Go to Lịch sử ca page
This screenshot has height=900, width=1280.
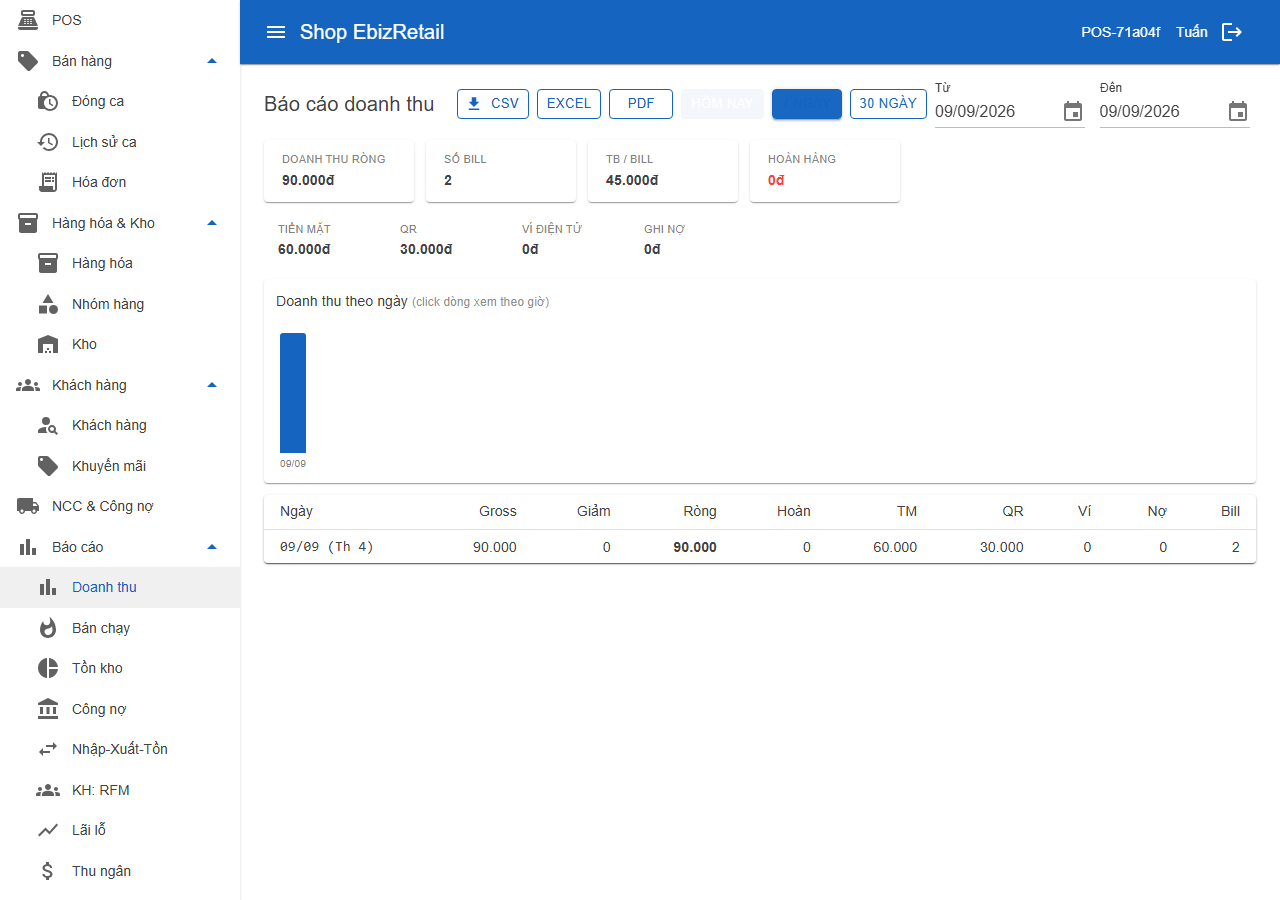pyautogui.click(x=120, y=142)
